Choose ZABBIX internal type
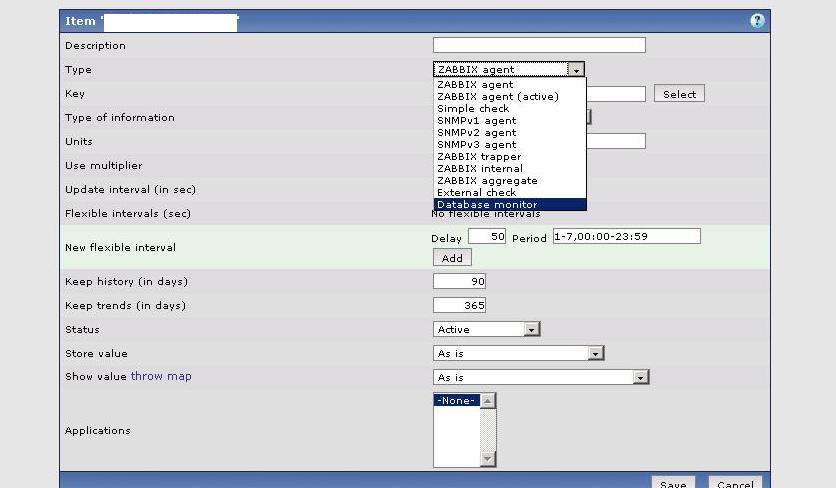 point(510,169)
